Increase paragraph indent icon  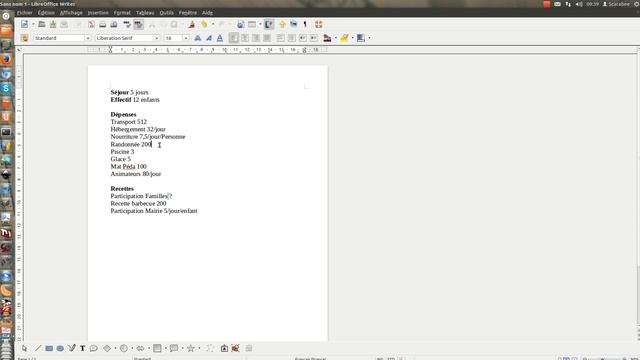(x=314, y=38)
